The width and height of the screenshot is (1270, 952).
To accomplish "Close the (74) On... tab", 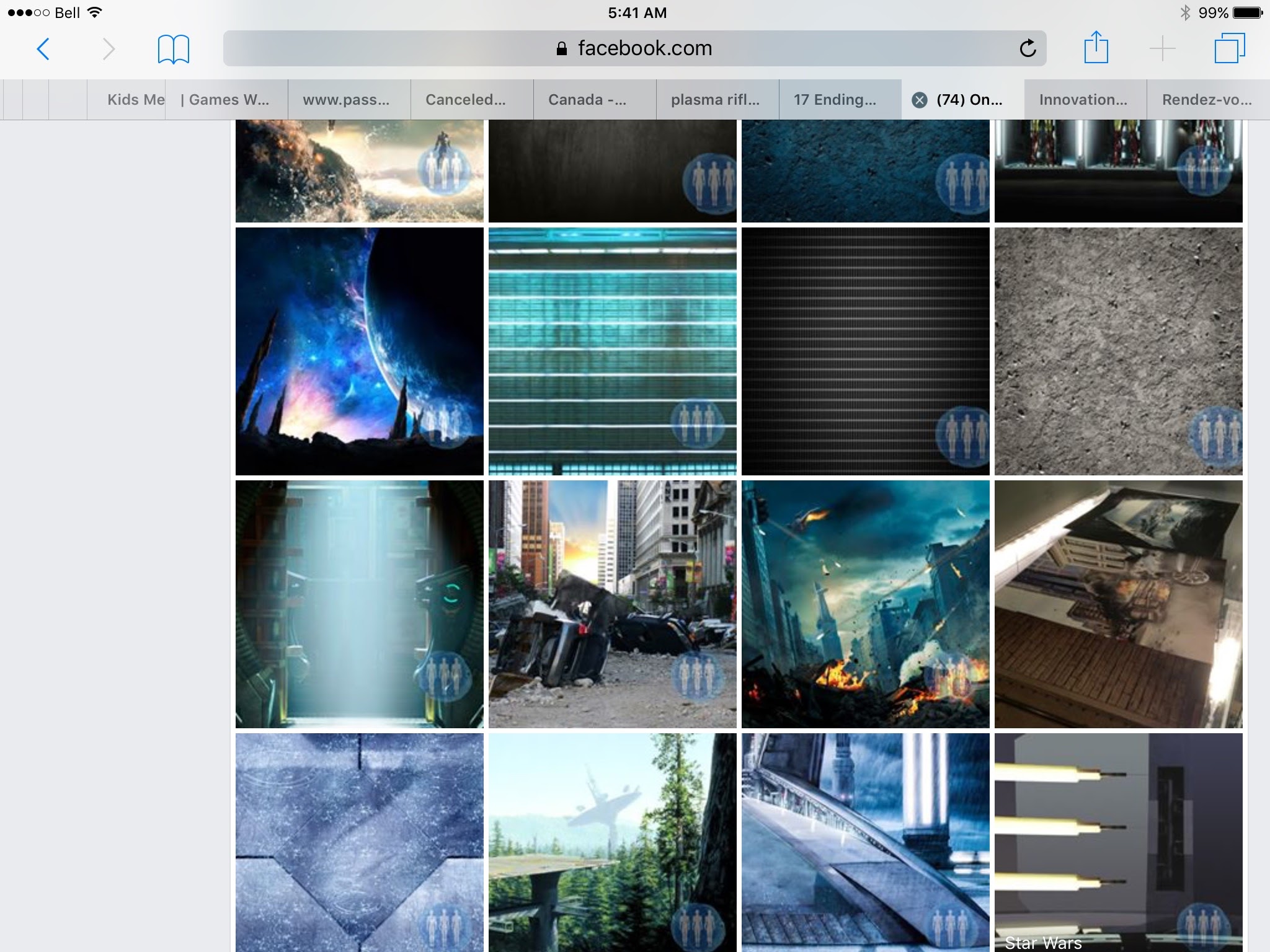I will [920, 100].
